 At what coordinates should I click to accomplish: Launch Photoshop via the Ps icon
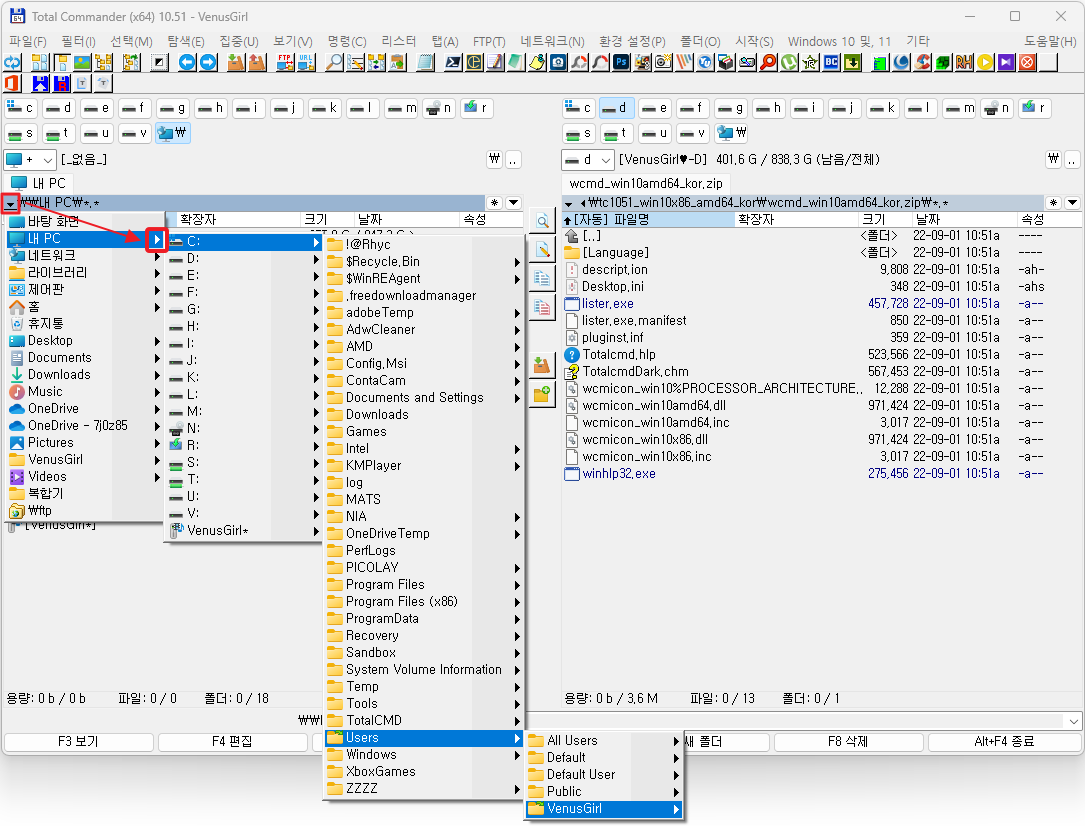621,62
